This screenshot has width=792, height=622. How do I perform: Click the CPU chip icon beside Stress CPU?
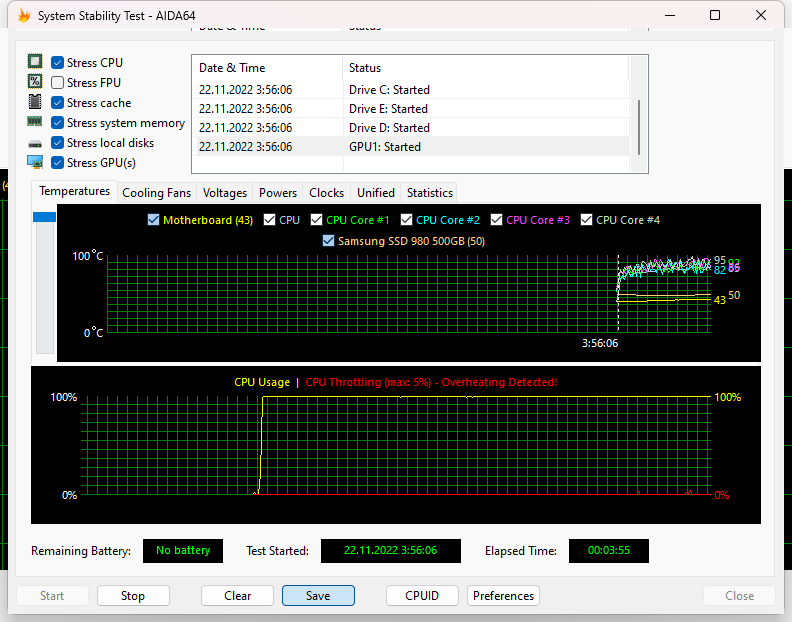point(35,62)
